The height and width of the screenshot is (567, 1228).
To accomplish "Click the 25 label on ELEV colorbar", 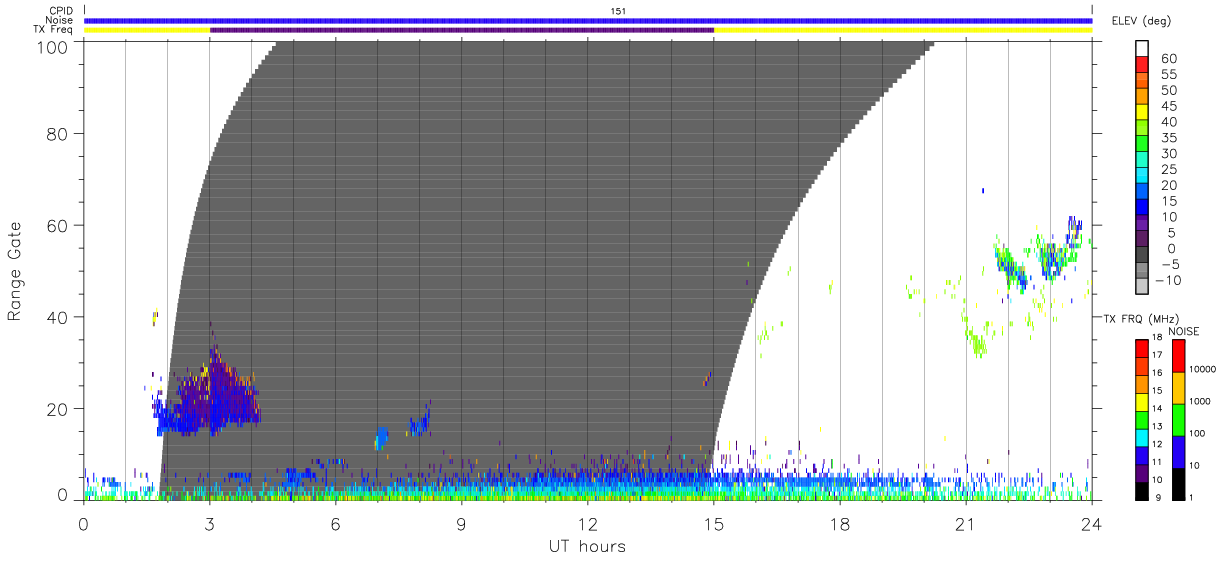I will [1168, 170].
